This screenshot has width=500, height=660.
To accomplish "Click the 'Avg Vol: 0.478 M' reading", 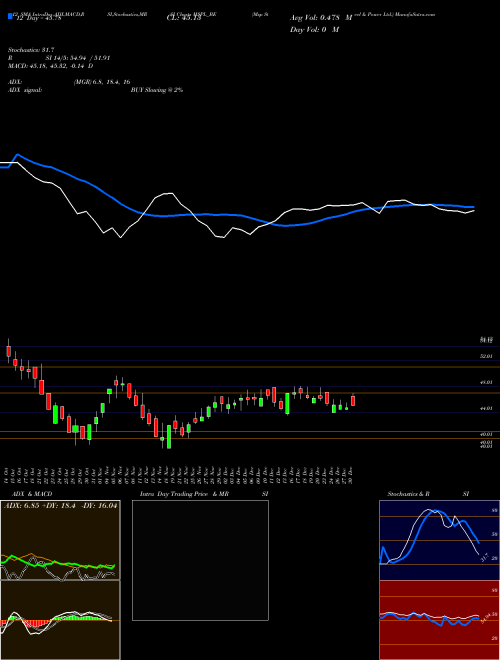I will (x=321, y=18).
